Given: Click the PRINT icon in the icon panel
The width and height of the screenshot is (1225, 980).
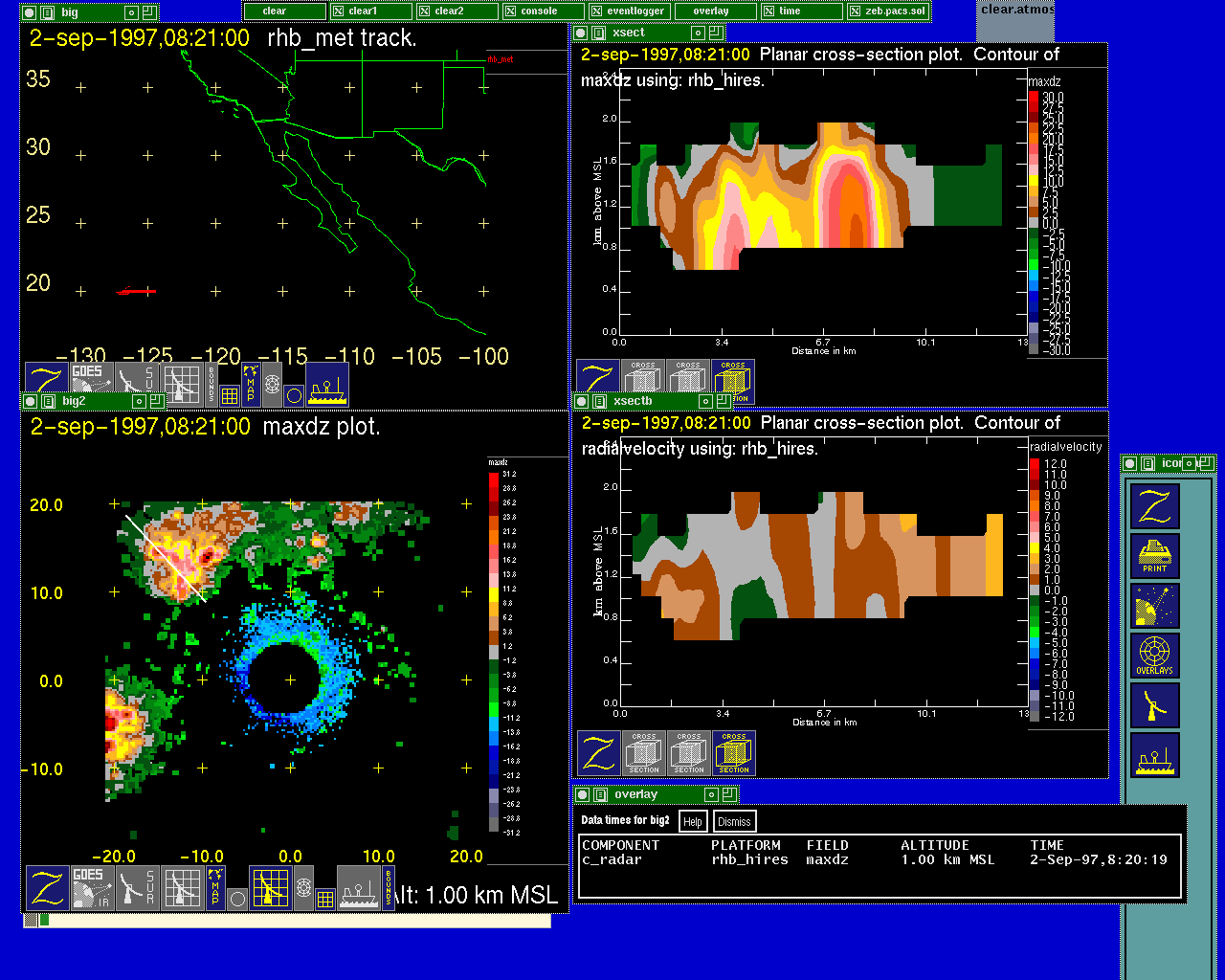Looking at the screenshot, I should click(1154, 556).
